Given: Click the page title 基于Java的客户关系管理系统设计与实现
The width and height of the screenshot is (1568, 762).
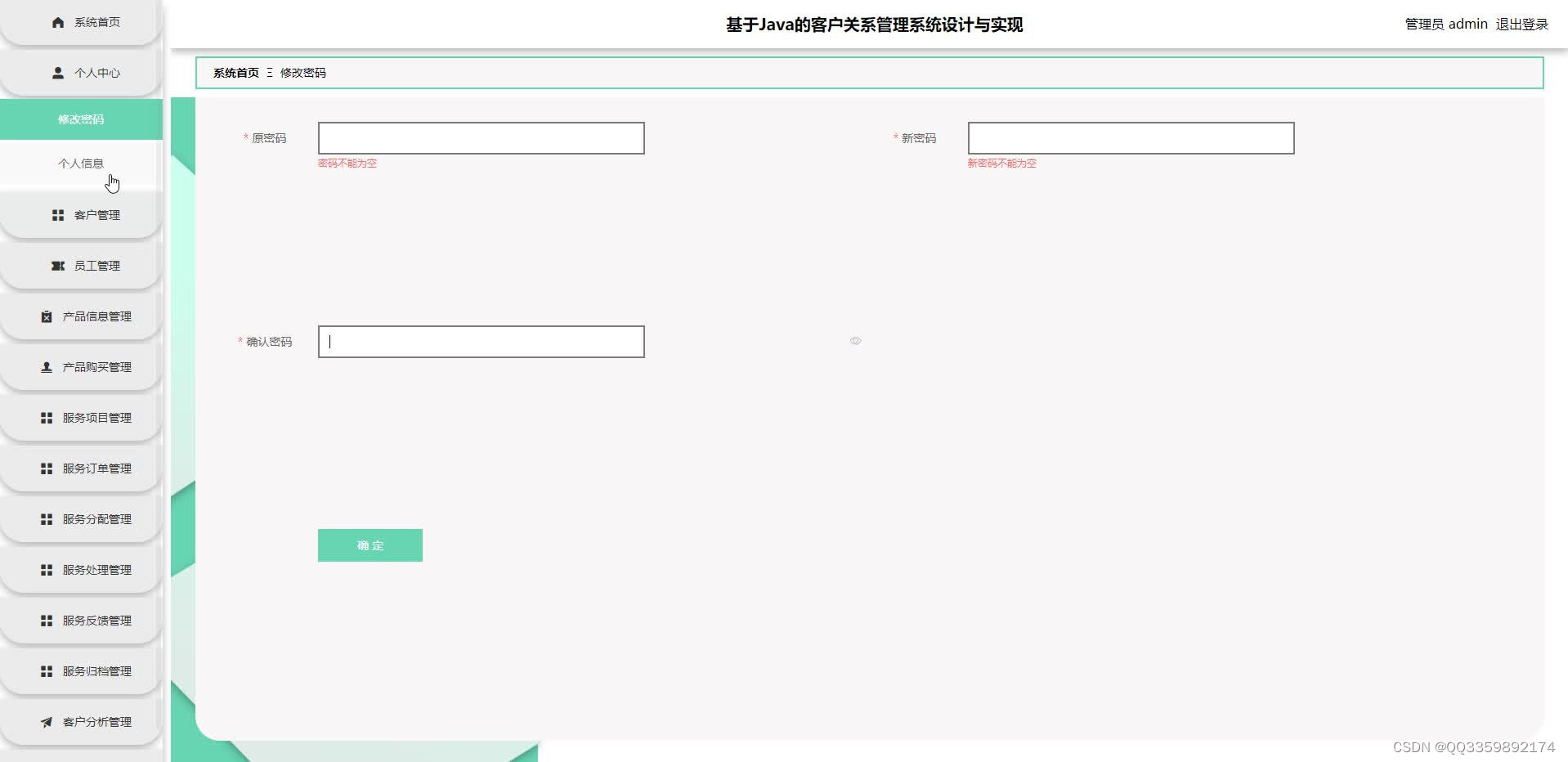Looking at the screenshot, I should [875, 25].
